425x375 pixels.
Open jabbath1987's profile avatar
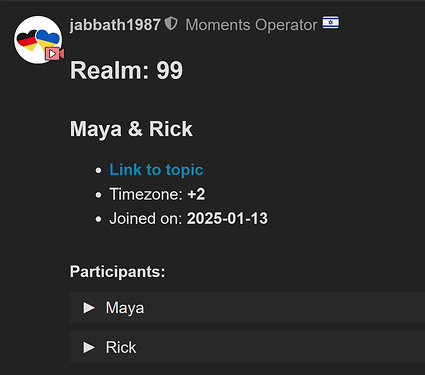coord(38,40)
